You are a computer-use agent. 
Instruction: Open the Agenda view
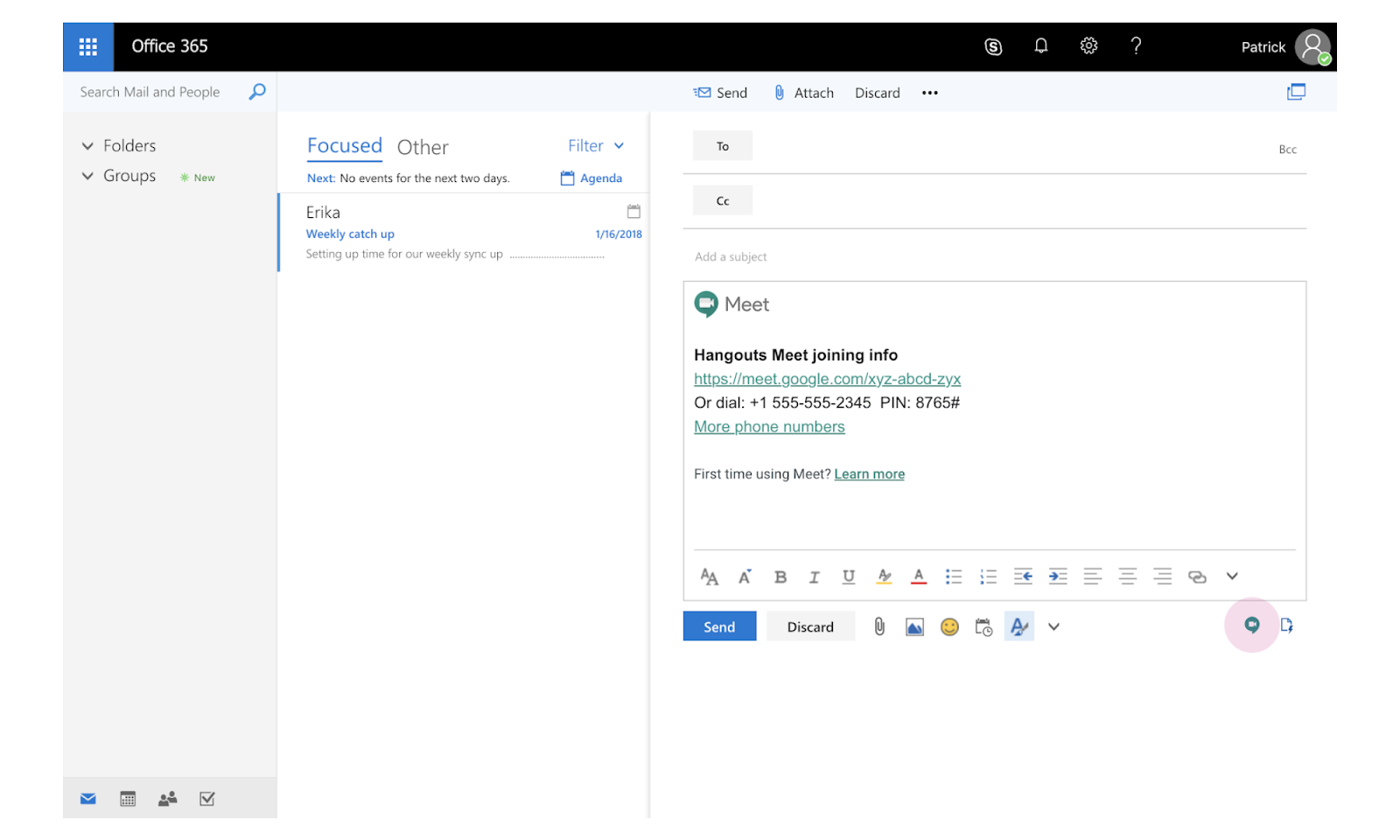click(591, 178)
